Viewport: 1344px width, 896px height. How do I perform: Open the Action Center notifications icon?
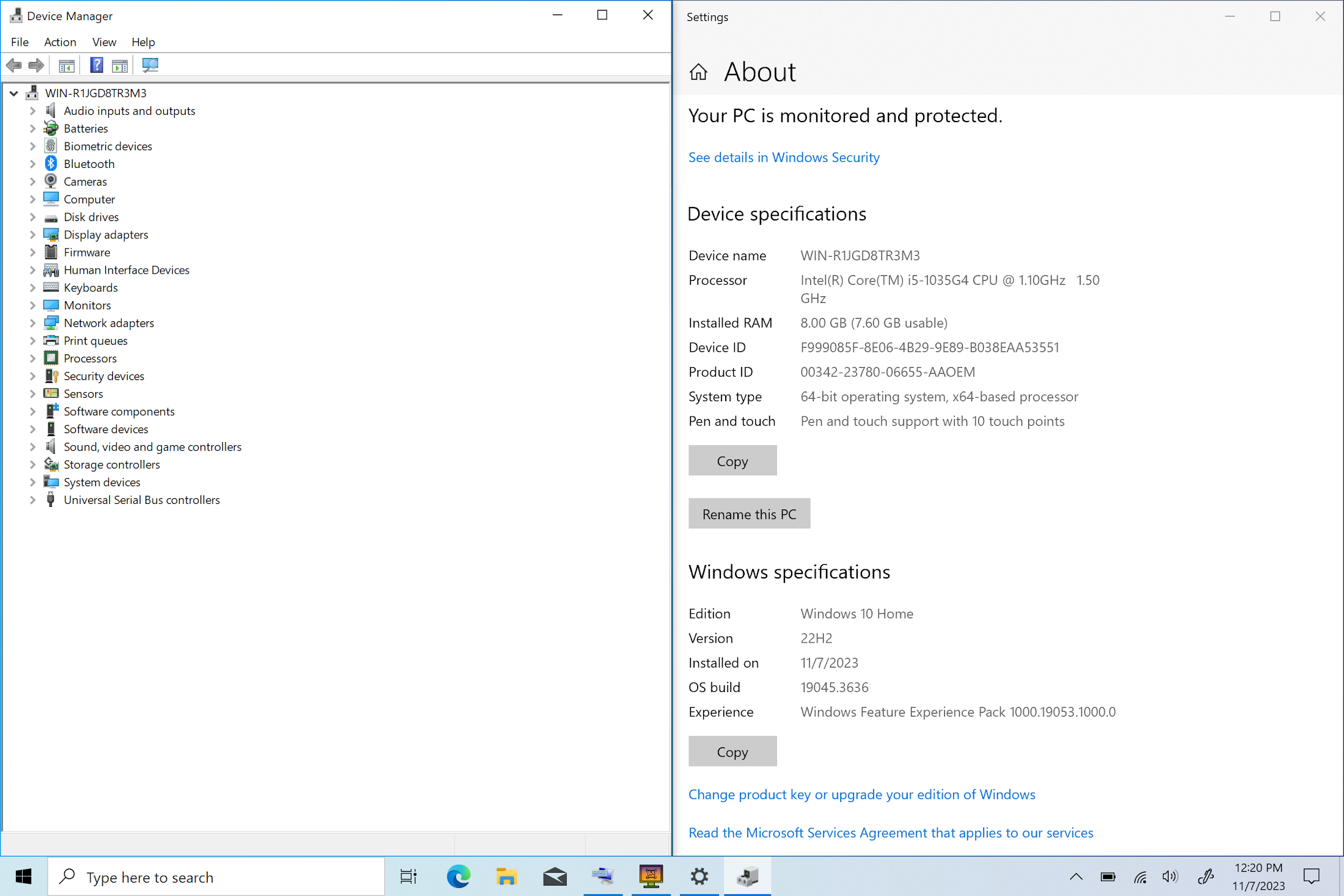pos(1311,877)
